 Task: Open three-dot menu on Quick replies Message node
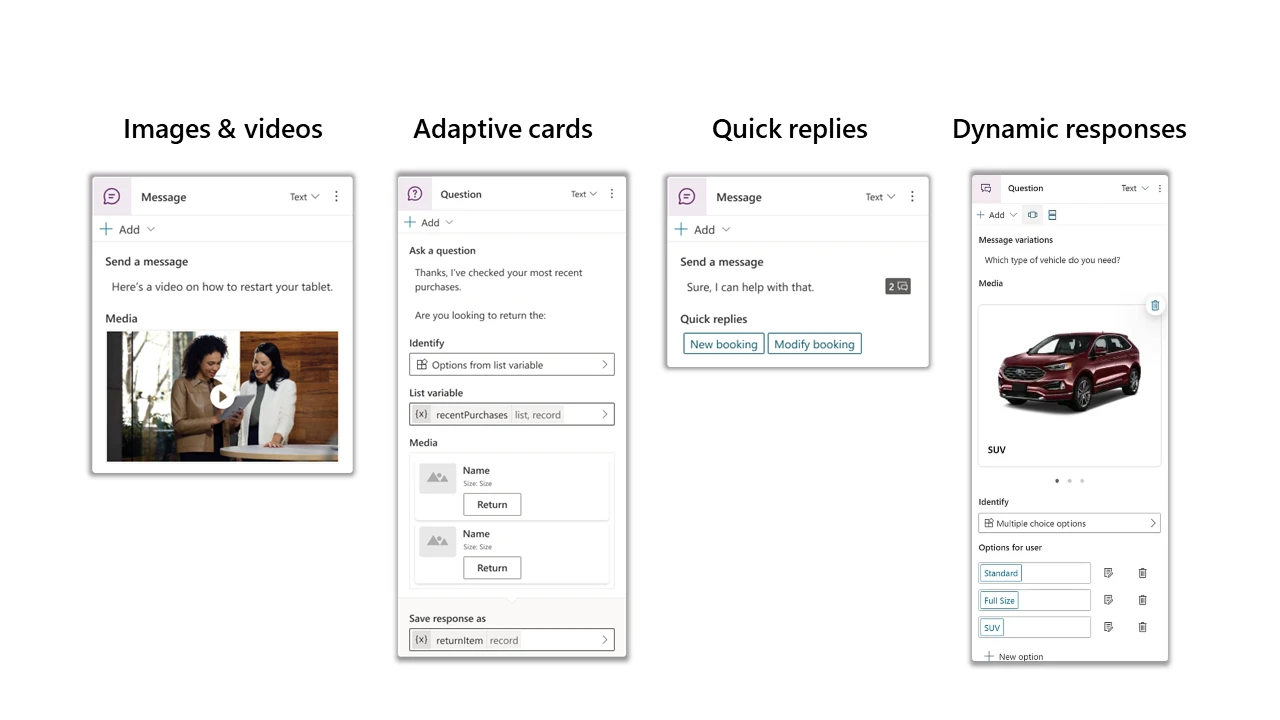(x=911, y=196)
